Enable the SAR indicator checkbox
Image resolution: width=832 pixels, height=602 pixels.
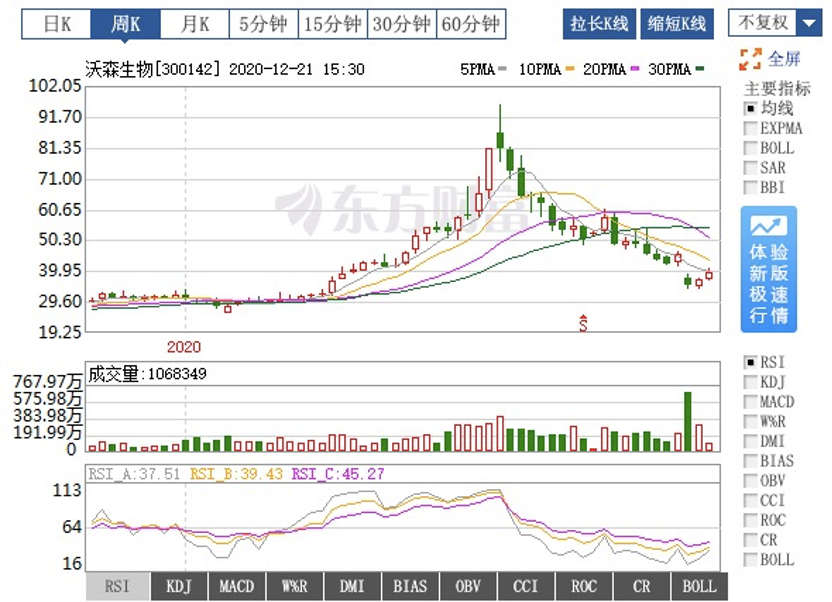[749, 168]
